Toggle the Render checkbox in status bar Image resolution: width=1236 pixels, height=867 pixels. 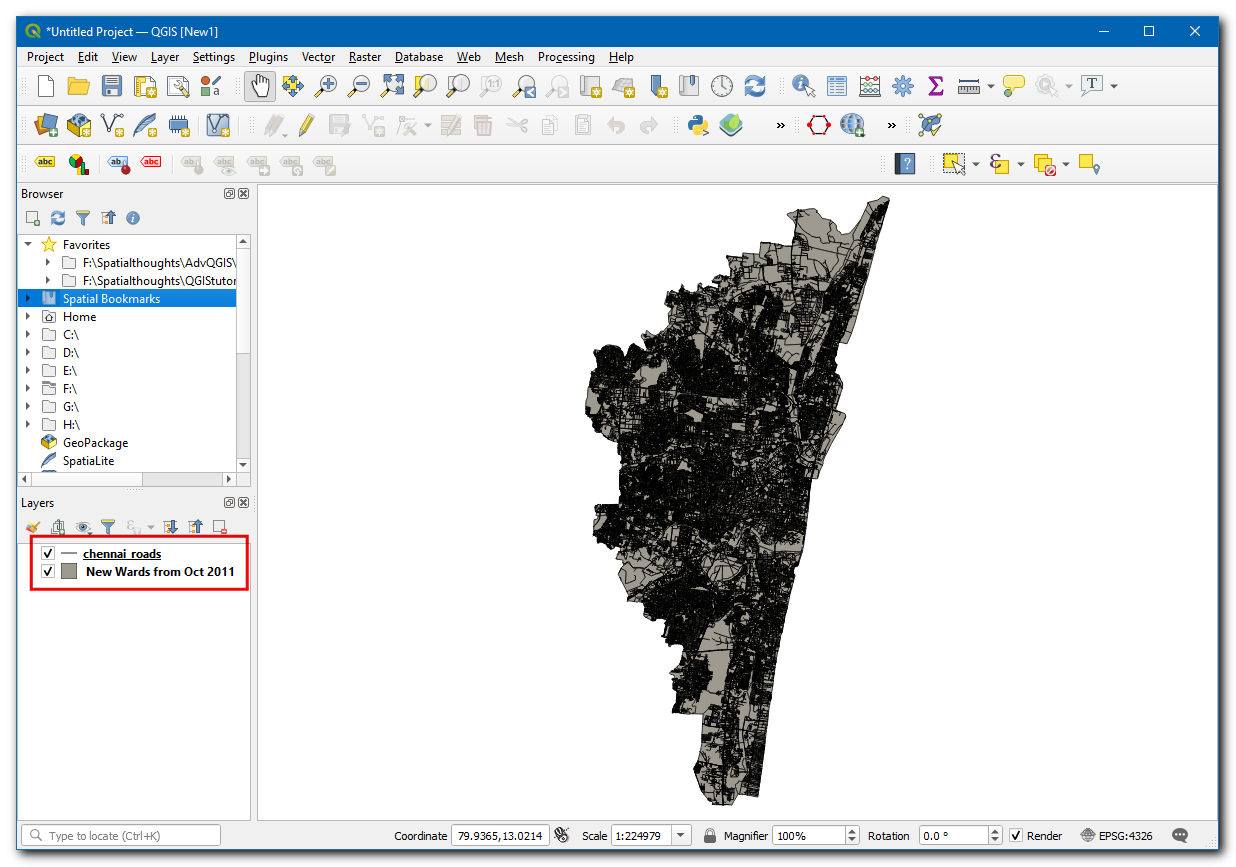click(x=1016, y=836)
